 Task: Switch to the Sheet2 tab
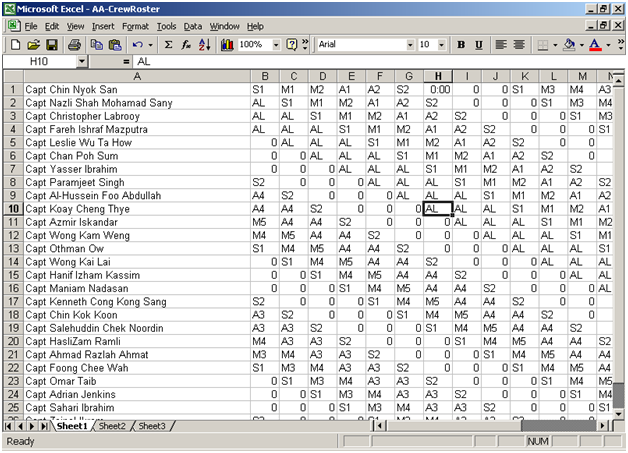[112, 426]
